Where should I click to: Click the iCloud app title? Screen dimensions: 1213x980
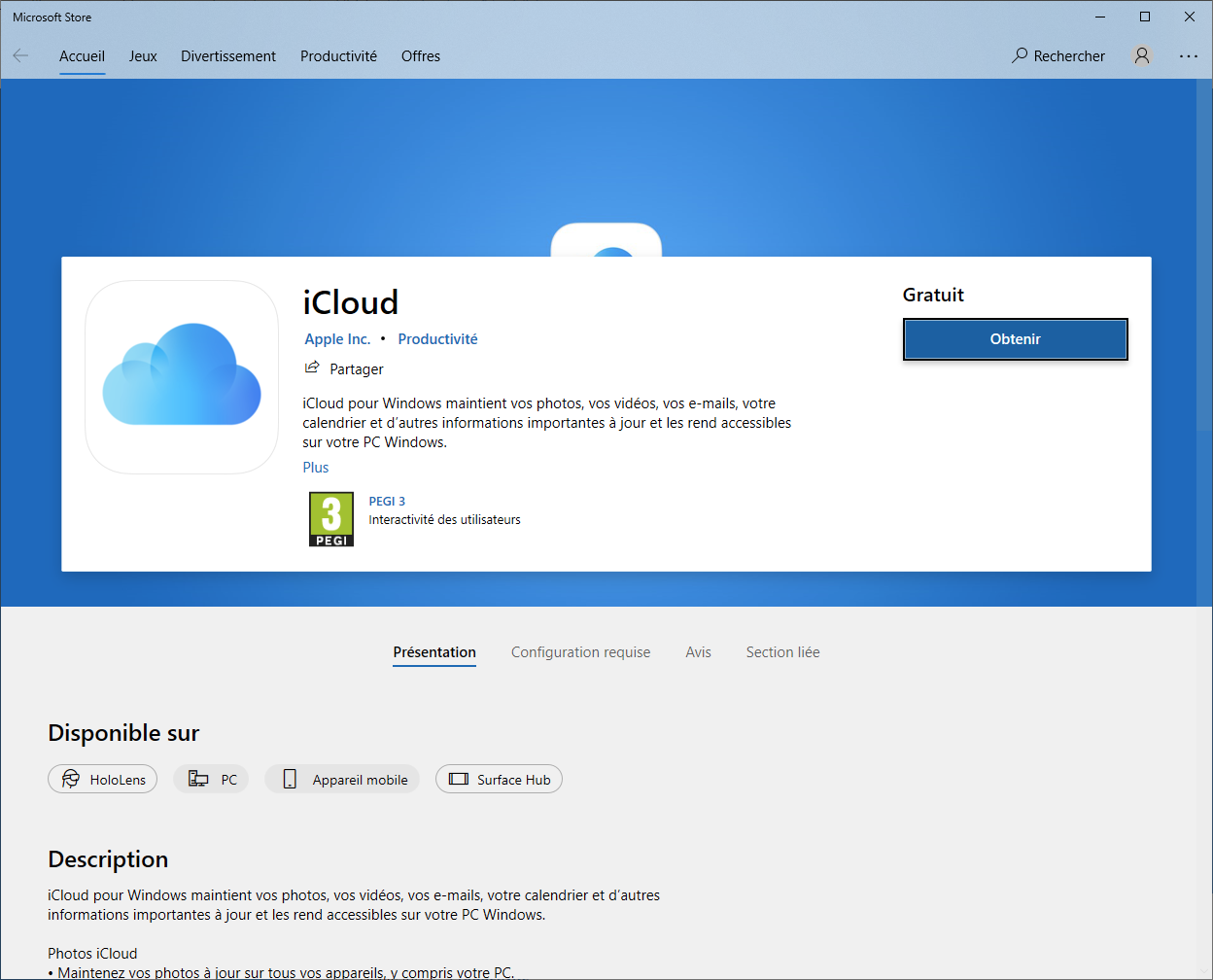(x=351, y=302)
